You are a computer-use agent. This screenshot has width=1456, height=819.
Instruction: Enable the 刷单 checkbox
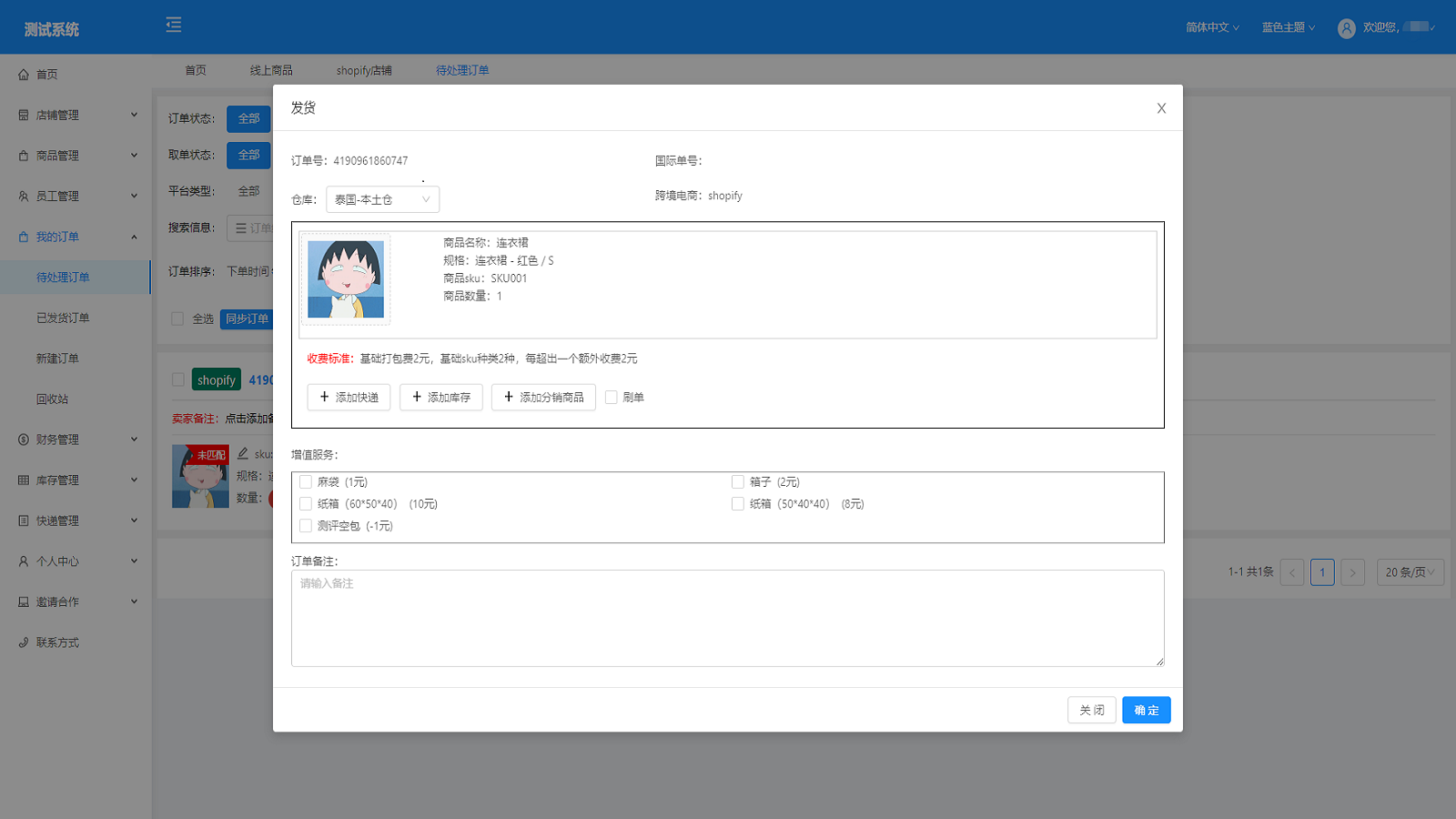[x=612, y=397]
